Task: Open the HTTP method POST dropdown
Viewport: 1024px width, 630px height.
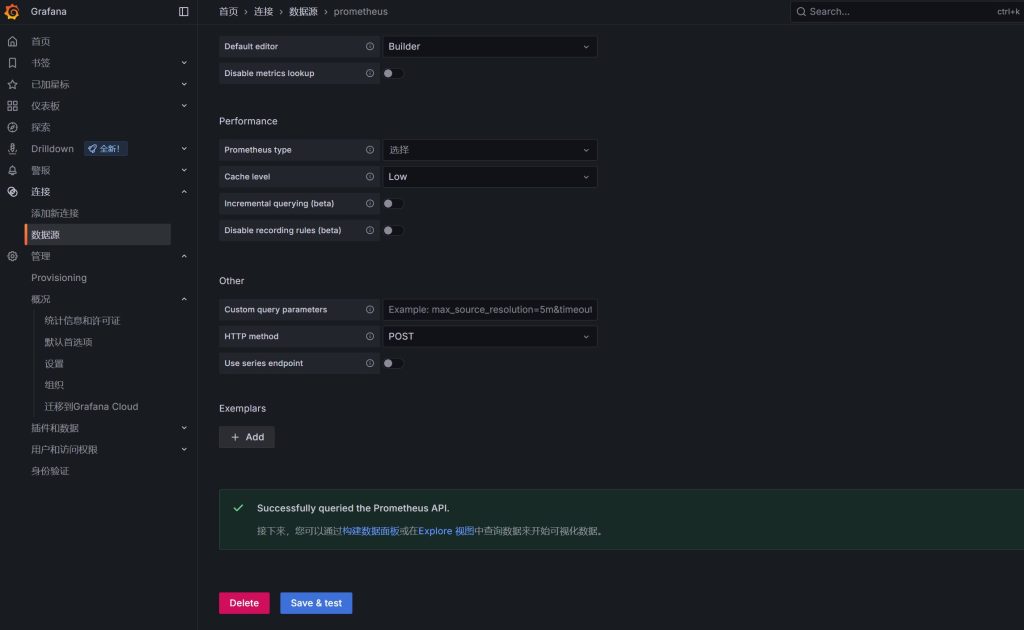Action: [489, 337]
